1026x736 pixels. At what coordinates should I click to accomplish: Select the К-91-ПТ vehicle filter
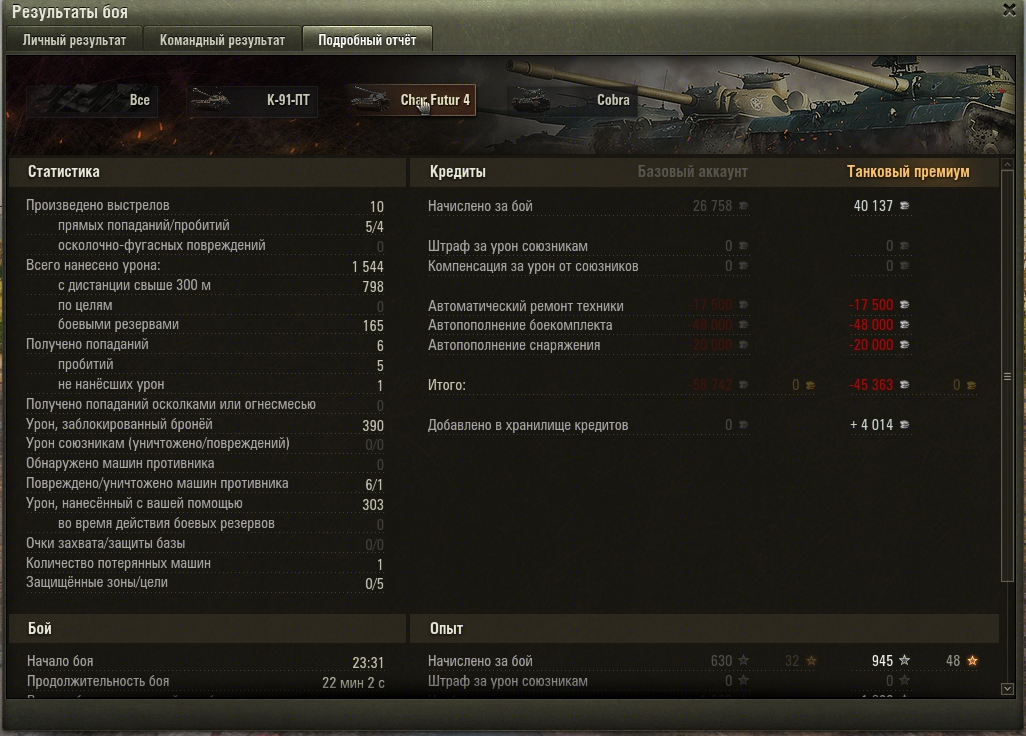point(252,100)
